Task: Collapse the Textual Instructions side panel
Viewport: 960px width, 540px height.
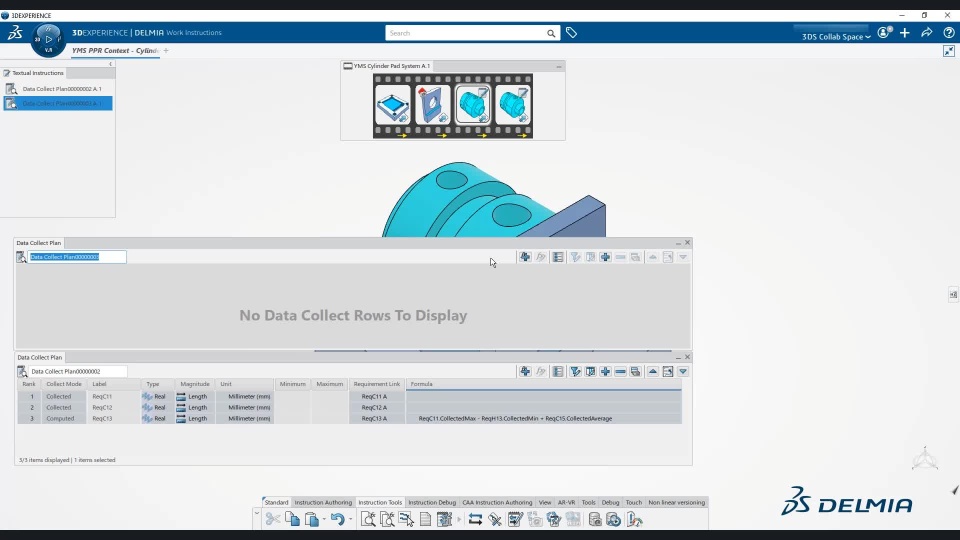Action: (110, 64)
